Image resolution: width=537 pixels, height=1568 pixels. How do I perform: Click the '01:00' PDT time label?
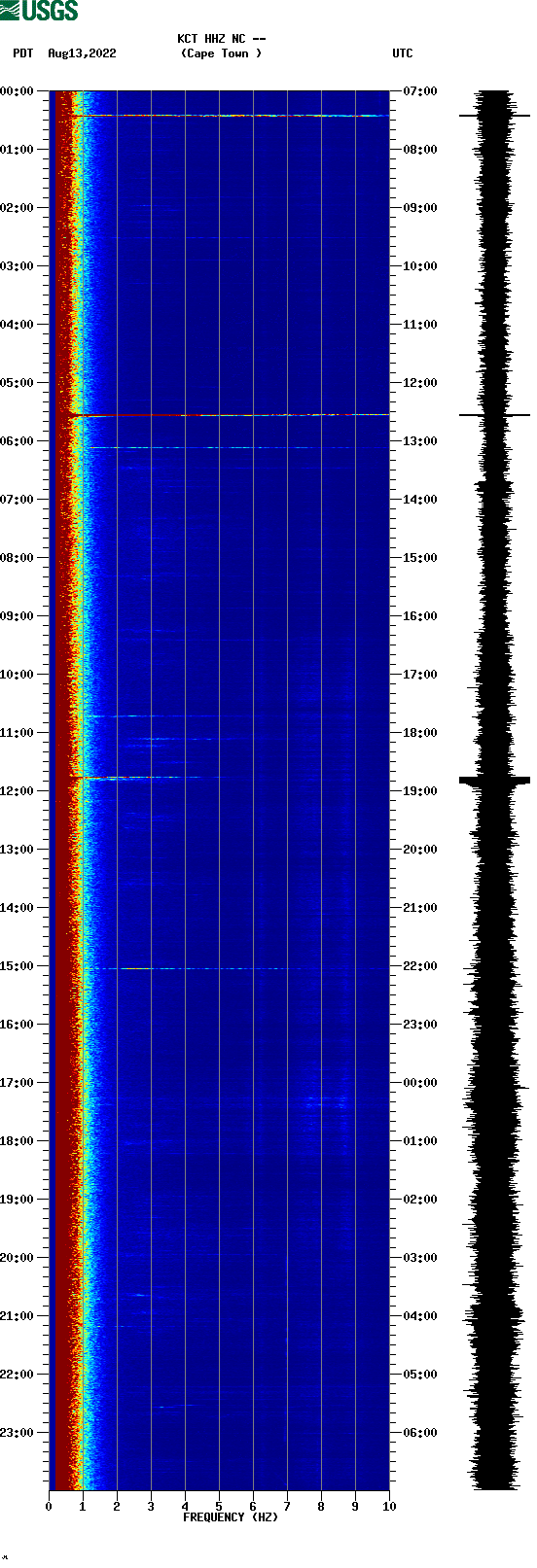[x=16, y=150]
